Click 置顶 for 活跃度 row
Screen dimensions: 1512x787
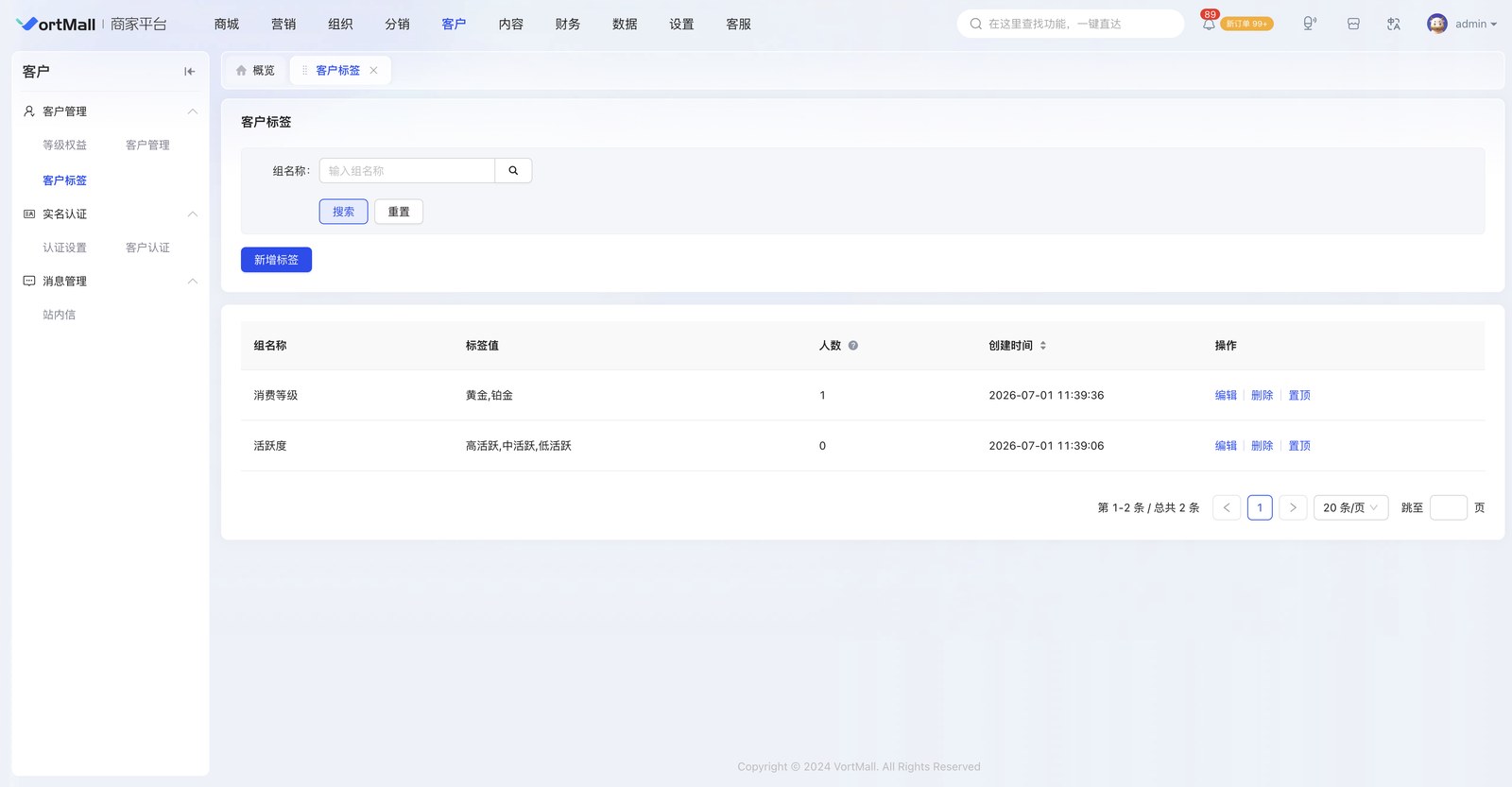click(x=1299, y=446)
